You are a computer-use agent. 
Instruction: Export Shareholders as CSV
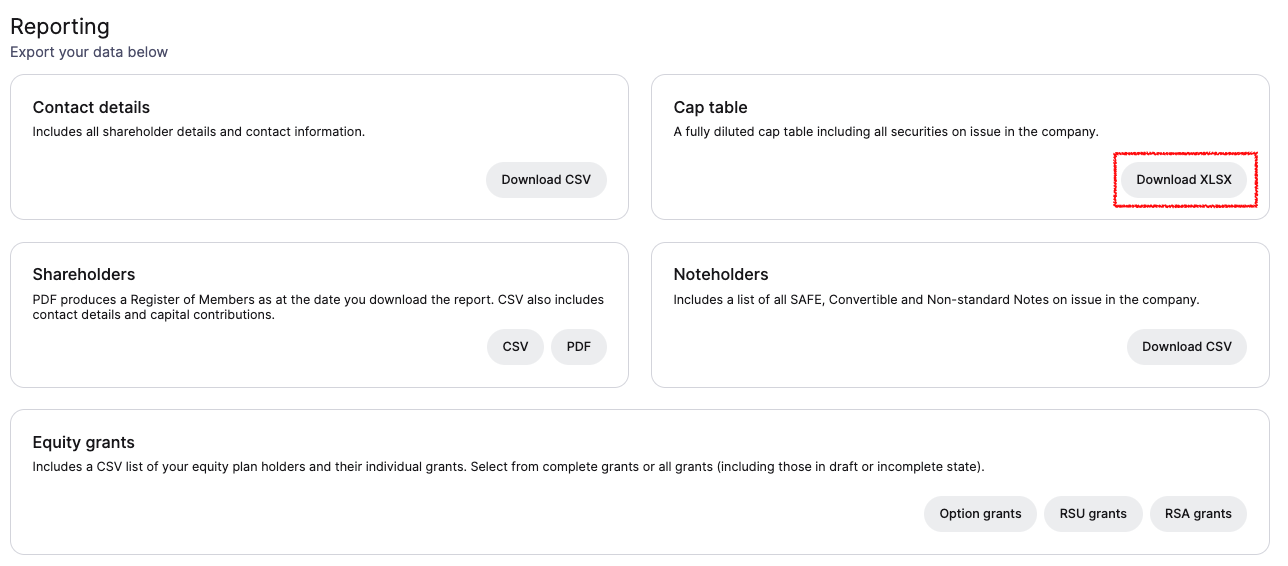pyautogui.click(x=515, y=347)
